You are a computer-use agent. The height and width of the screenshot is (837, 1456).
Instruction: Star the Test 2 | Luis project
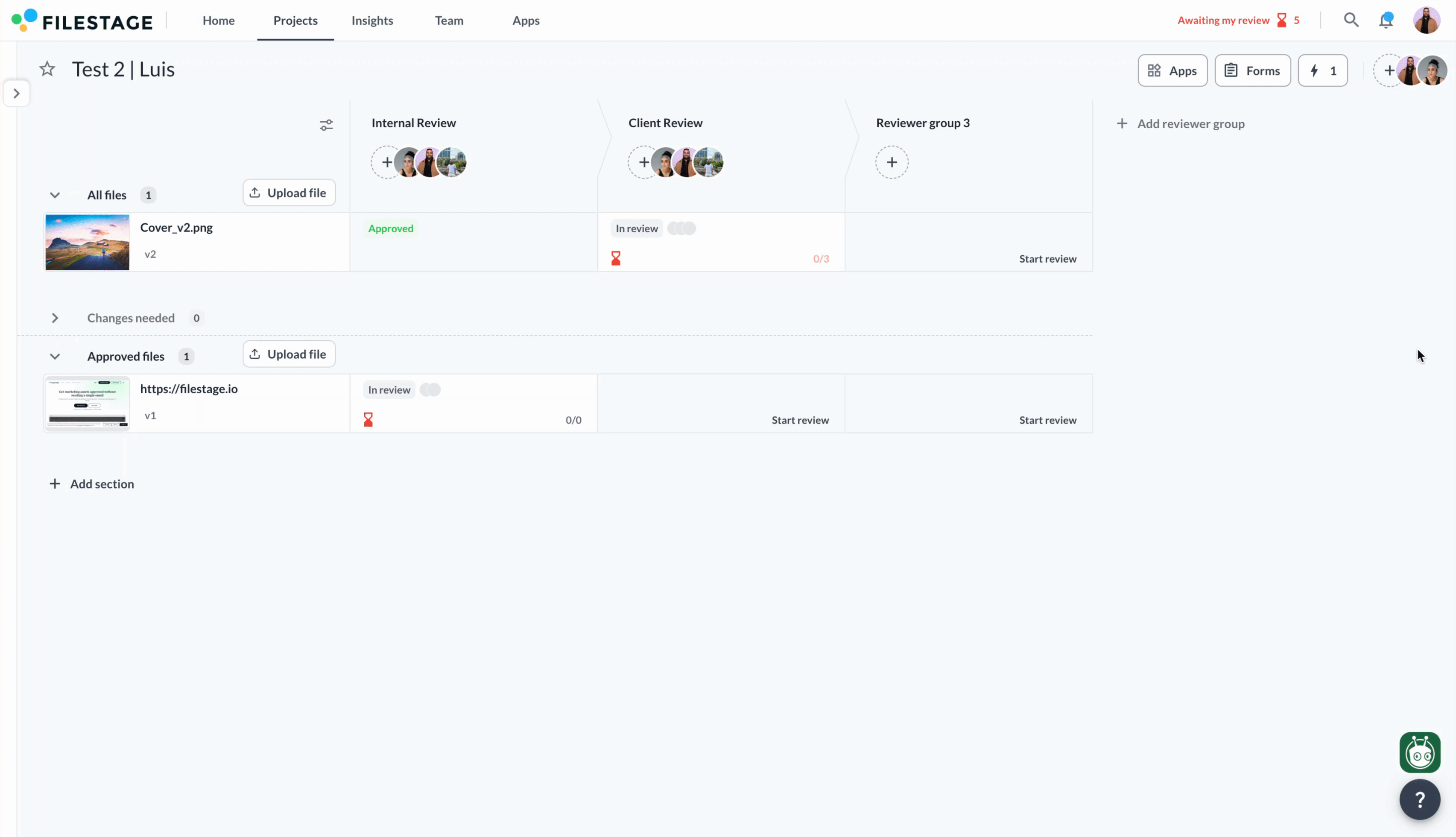tap(47, 70)
